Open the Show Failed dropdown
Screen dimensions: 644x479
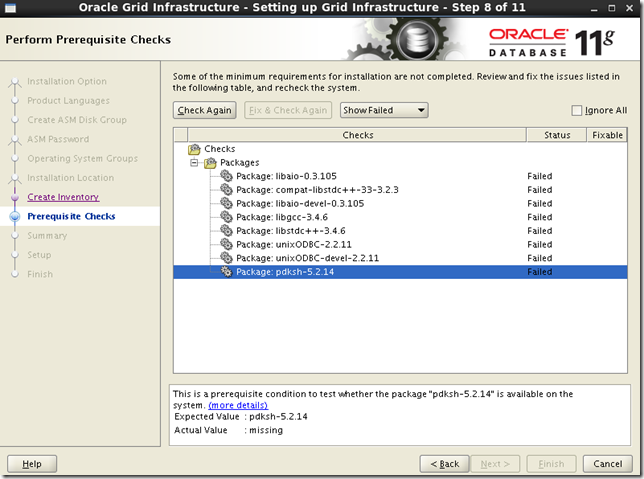tap(384, 110)
